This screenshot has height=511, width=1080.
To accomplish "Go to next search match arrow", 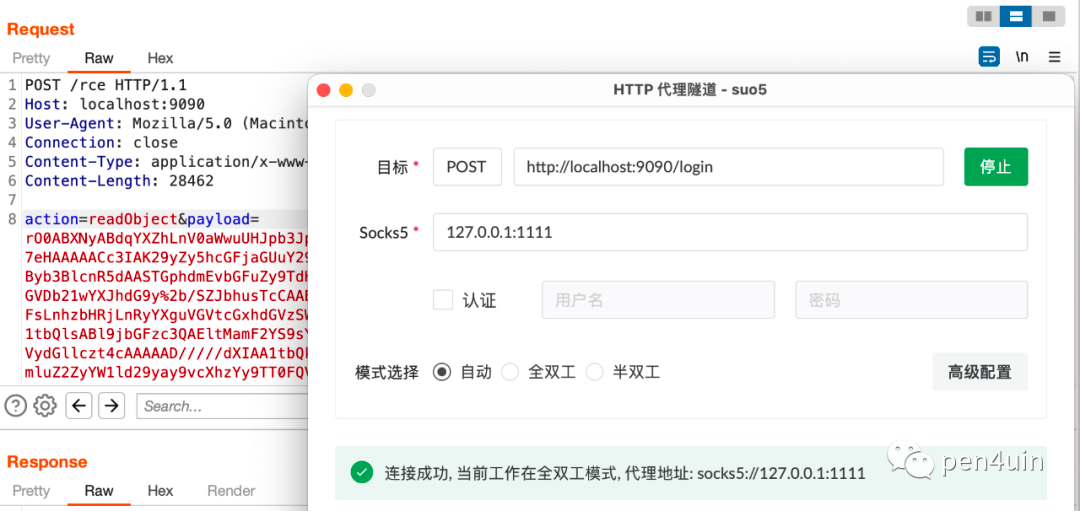I will [111, 406].
